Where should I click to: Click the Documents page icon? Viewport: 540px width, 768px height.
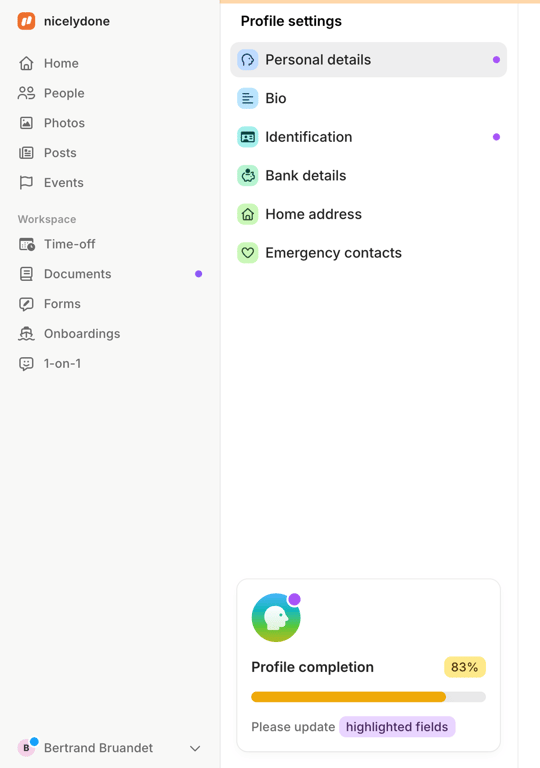pyautogui.click(x=26, y=274)
